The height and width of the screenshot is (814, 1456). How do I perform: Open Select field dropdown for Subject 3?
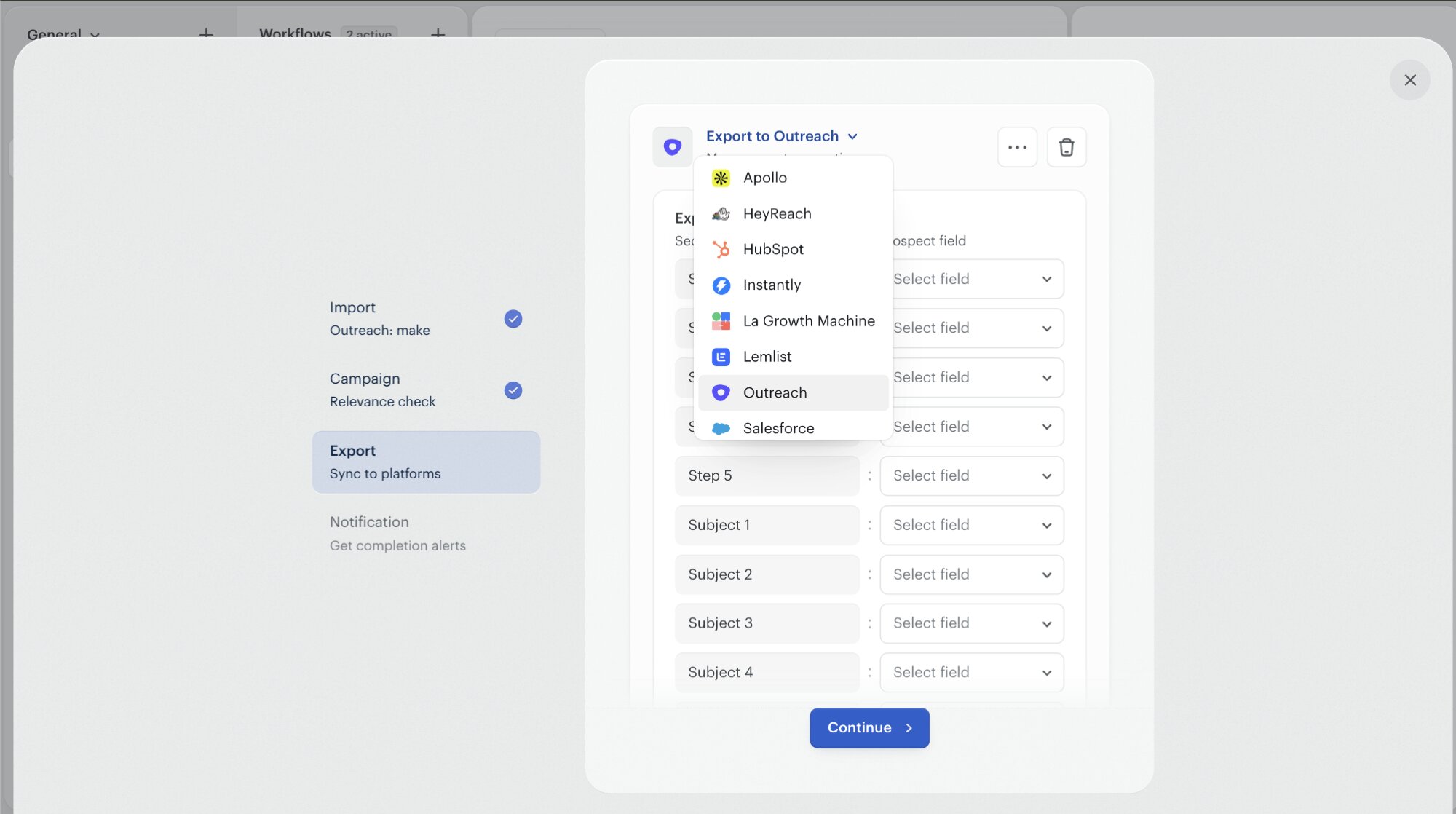pos(972,623)
